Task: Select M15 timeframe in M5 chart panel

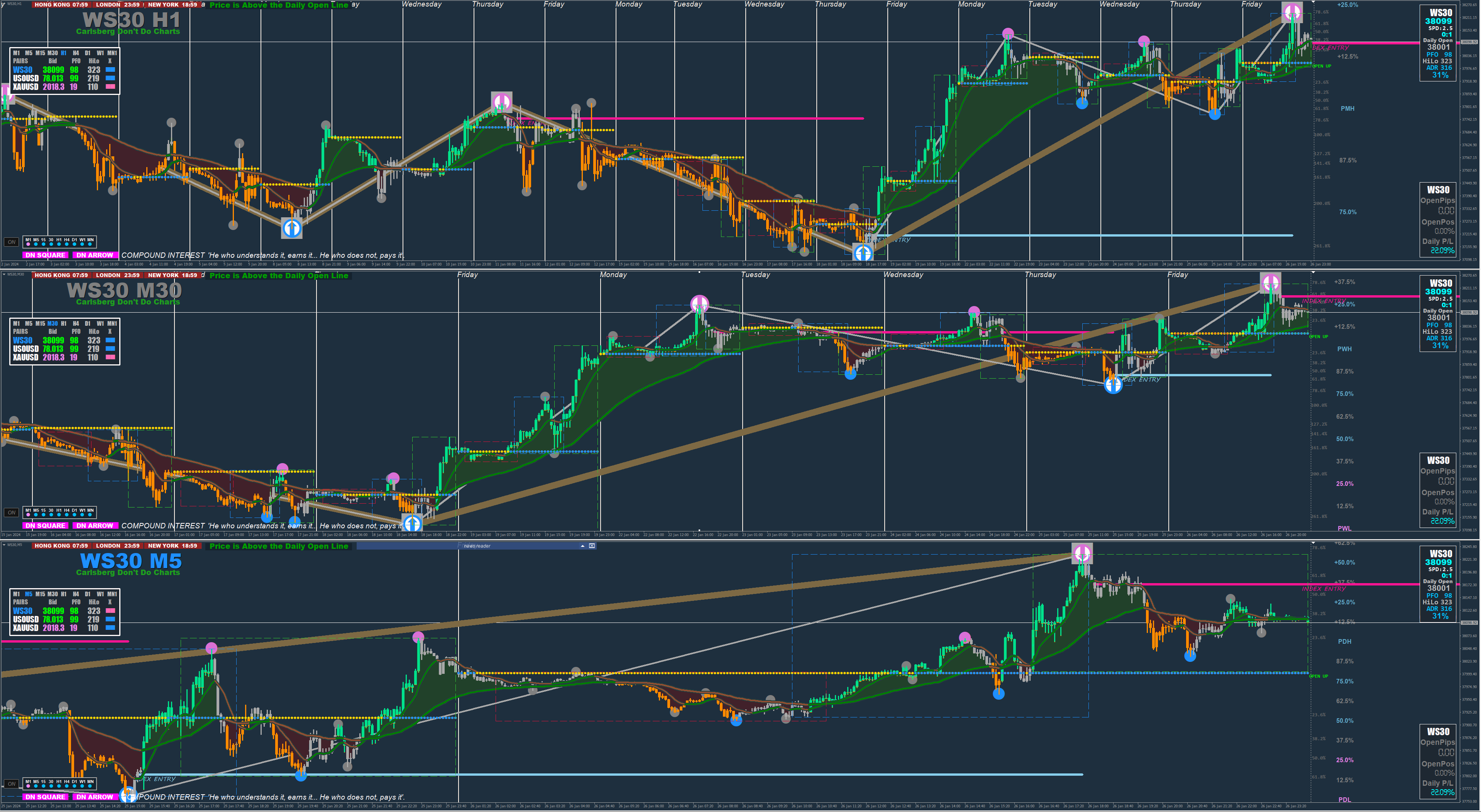Action: 40,594
